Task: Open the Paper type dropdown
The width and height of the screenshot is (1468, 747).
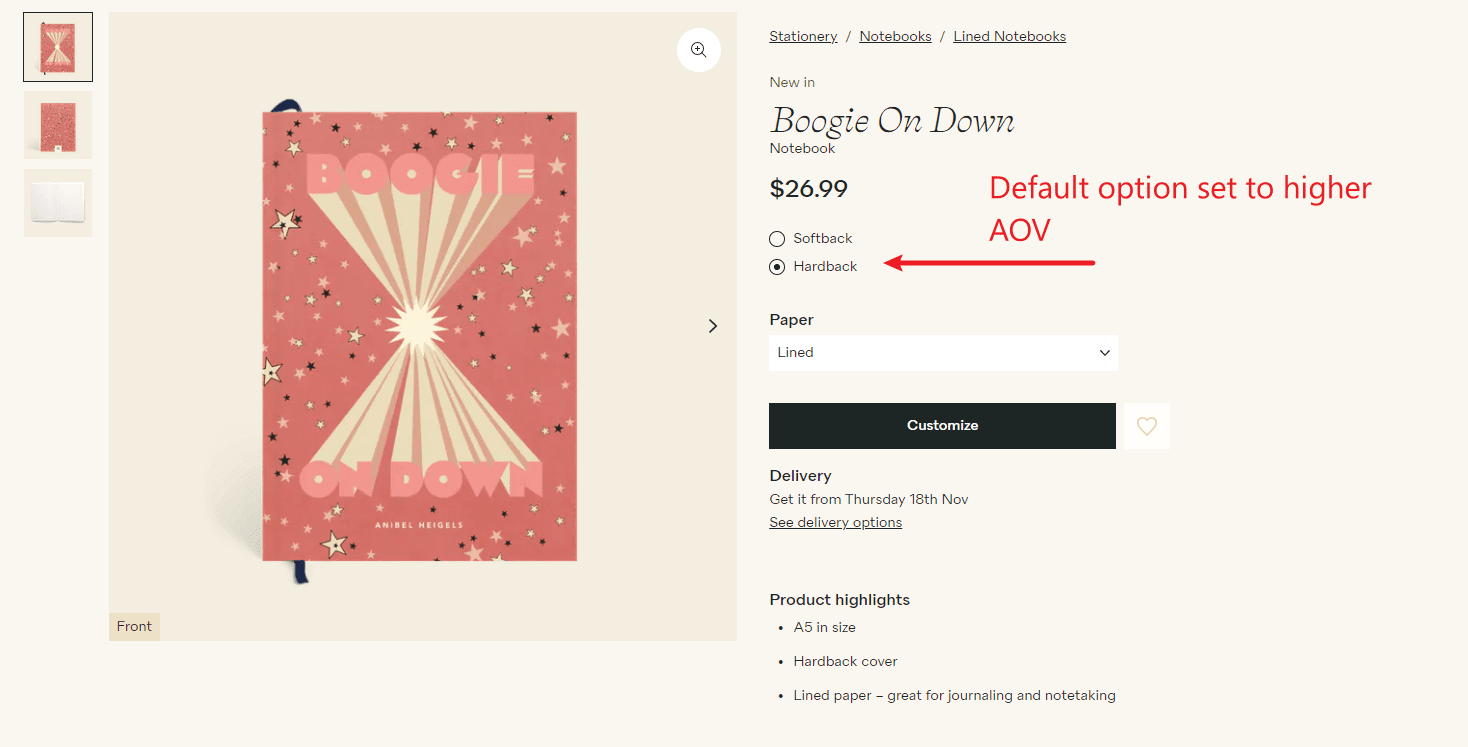Action: click(943, 353)
